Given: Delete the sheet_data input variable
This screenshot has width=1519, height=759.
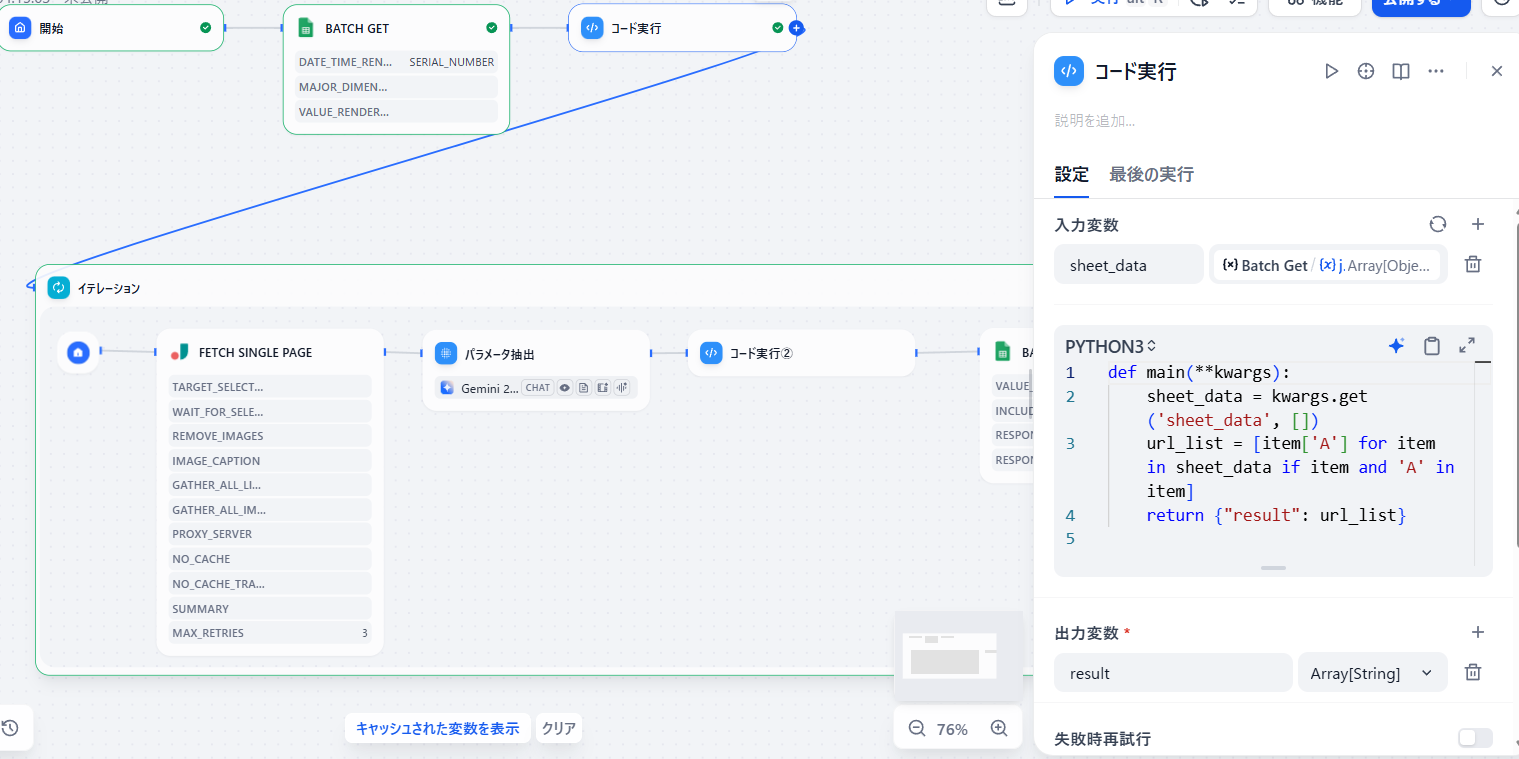Looking at the screenshot, I should [x=1472, y=264].
